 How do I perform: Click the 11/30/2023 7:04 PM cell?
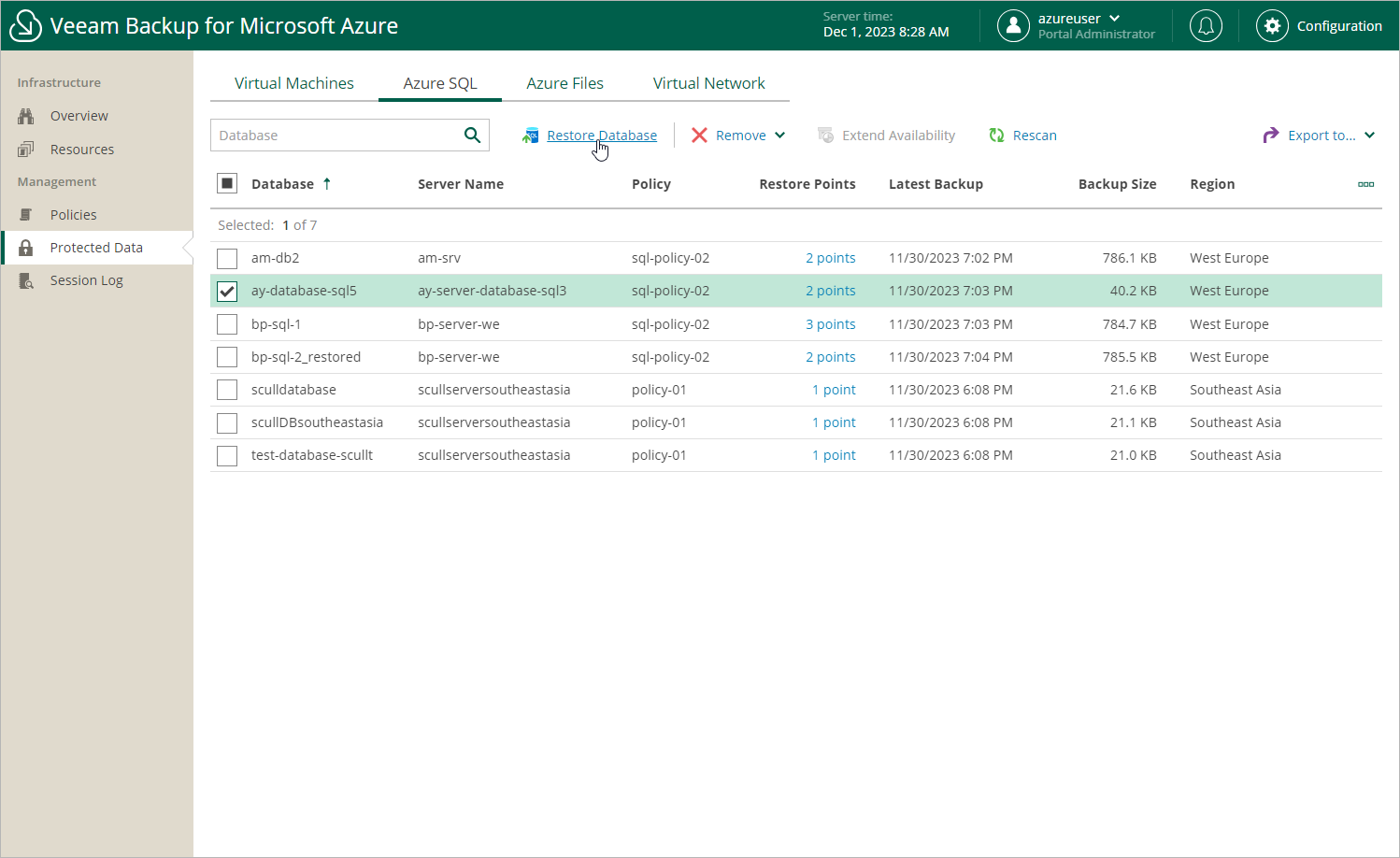click(x=950, y=357)
